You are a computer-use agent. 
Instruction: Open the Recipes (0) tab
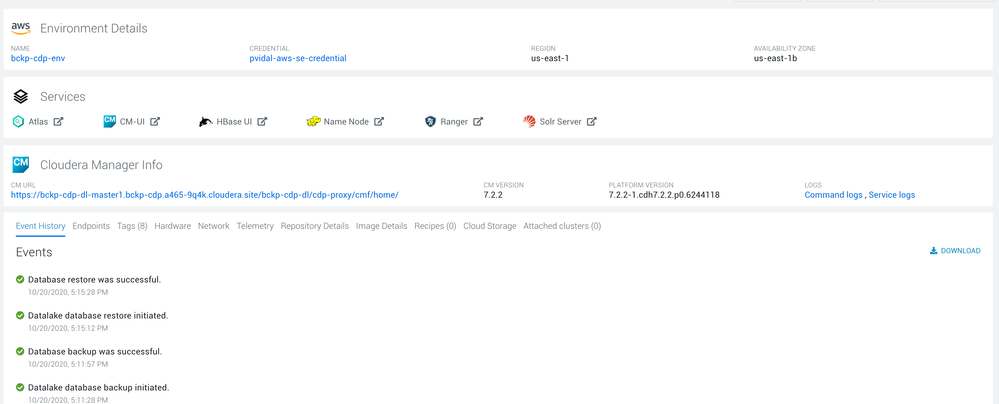pyautogui.click(x=435, y=226)
